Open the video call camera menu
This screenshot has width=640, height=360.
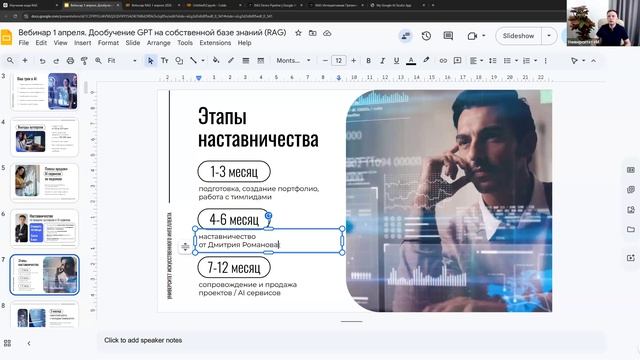click(476, 36)
